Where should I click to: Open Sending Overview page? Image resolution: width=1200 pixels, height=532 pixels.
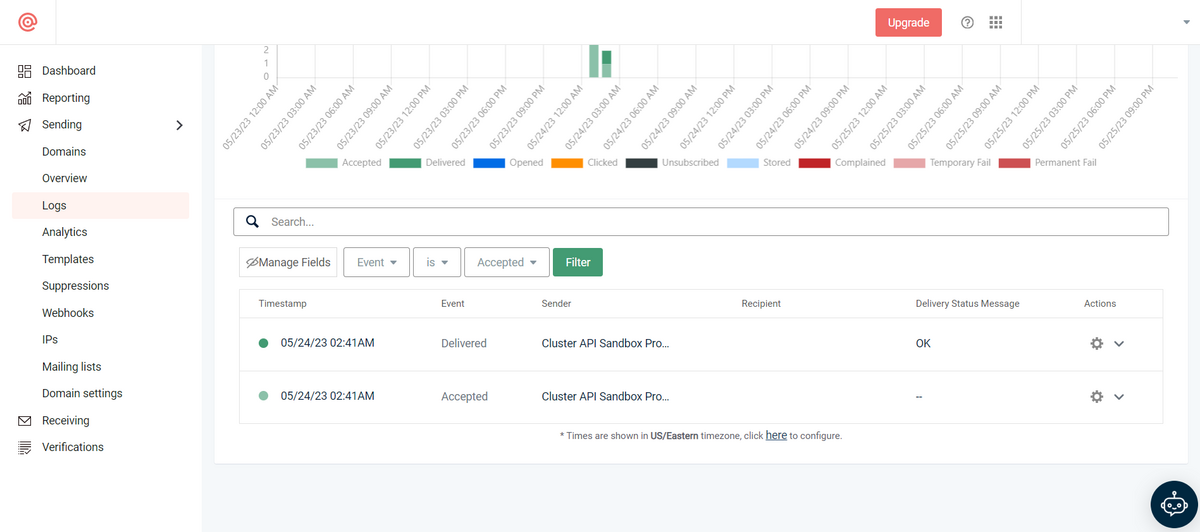coord(65,178)
